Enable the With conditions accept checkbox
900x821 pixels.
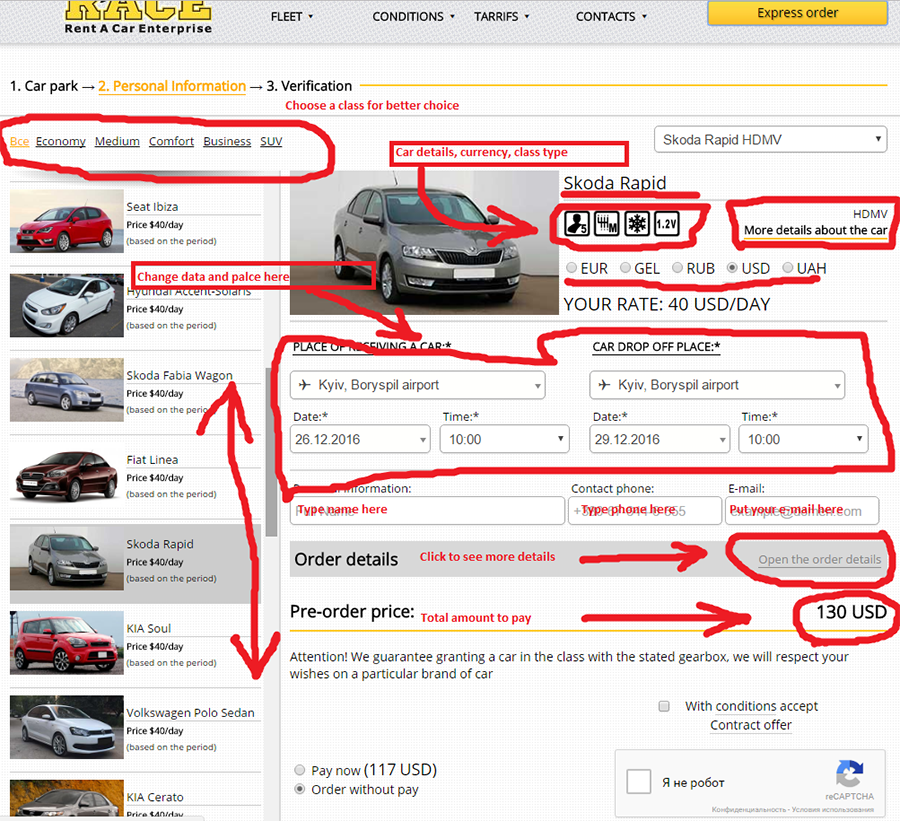[664, 706]
